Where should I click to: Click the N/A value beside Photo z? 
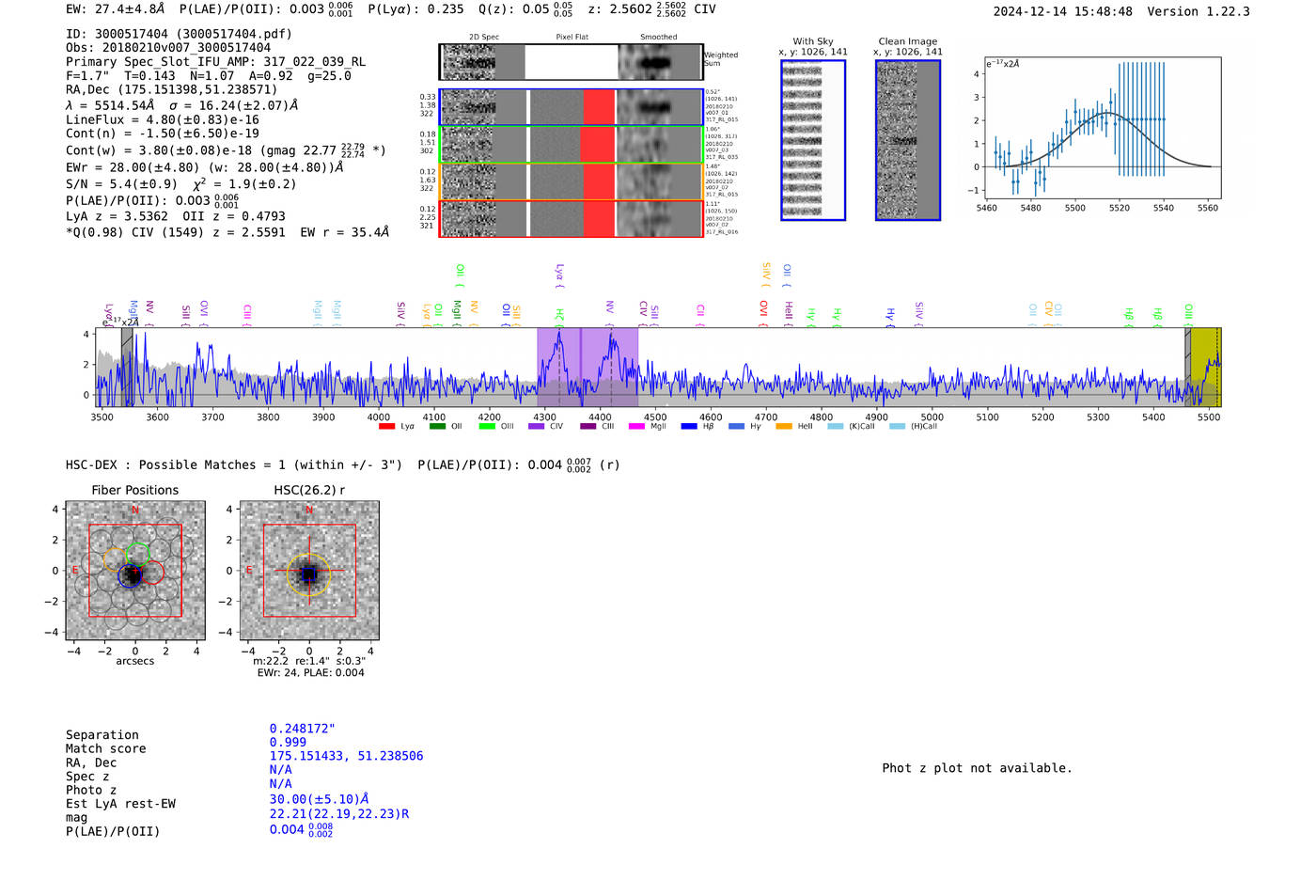pyautogui.click(x=280, y=784)
